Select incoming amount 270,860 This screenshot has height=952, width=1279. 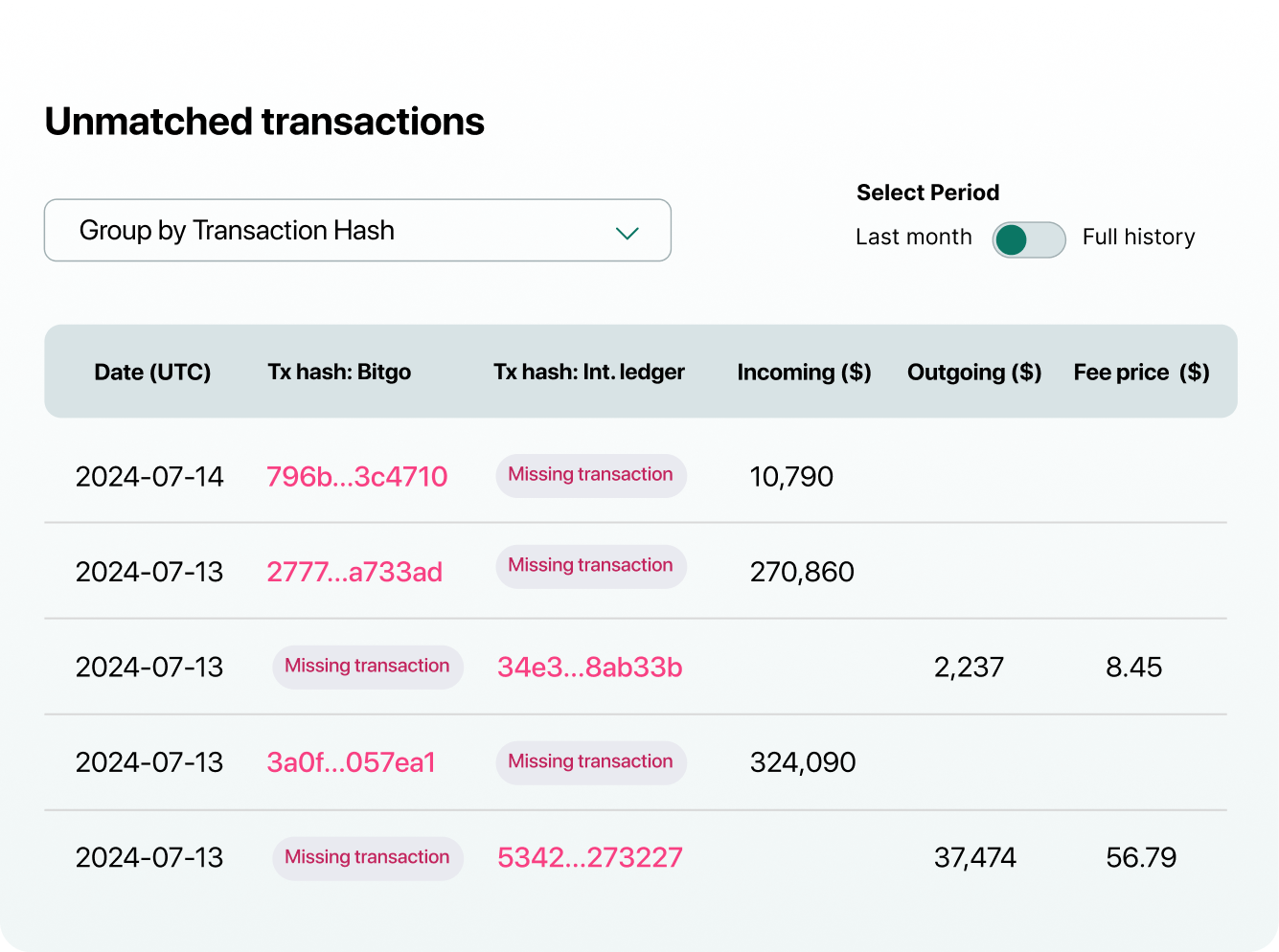pos(802,572)
